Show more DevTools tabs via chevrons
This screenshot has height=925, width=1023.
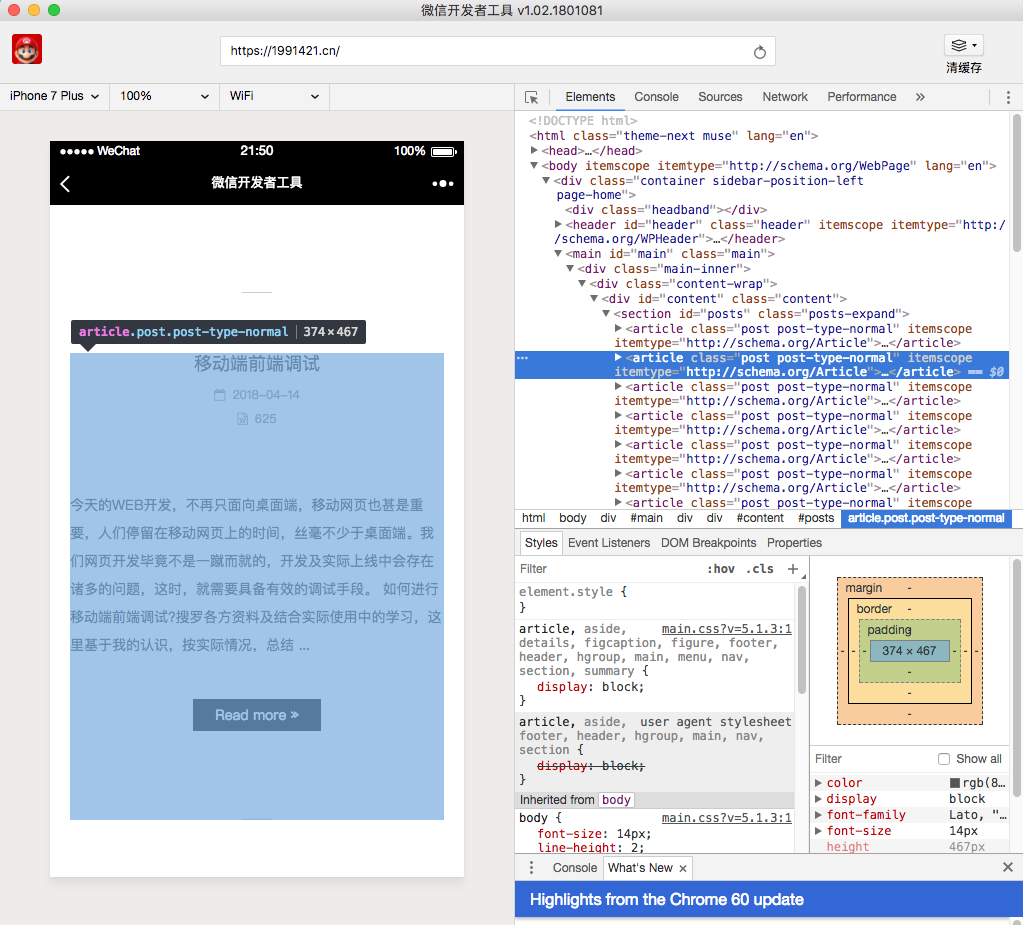tap(920, 97)
